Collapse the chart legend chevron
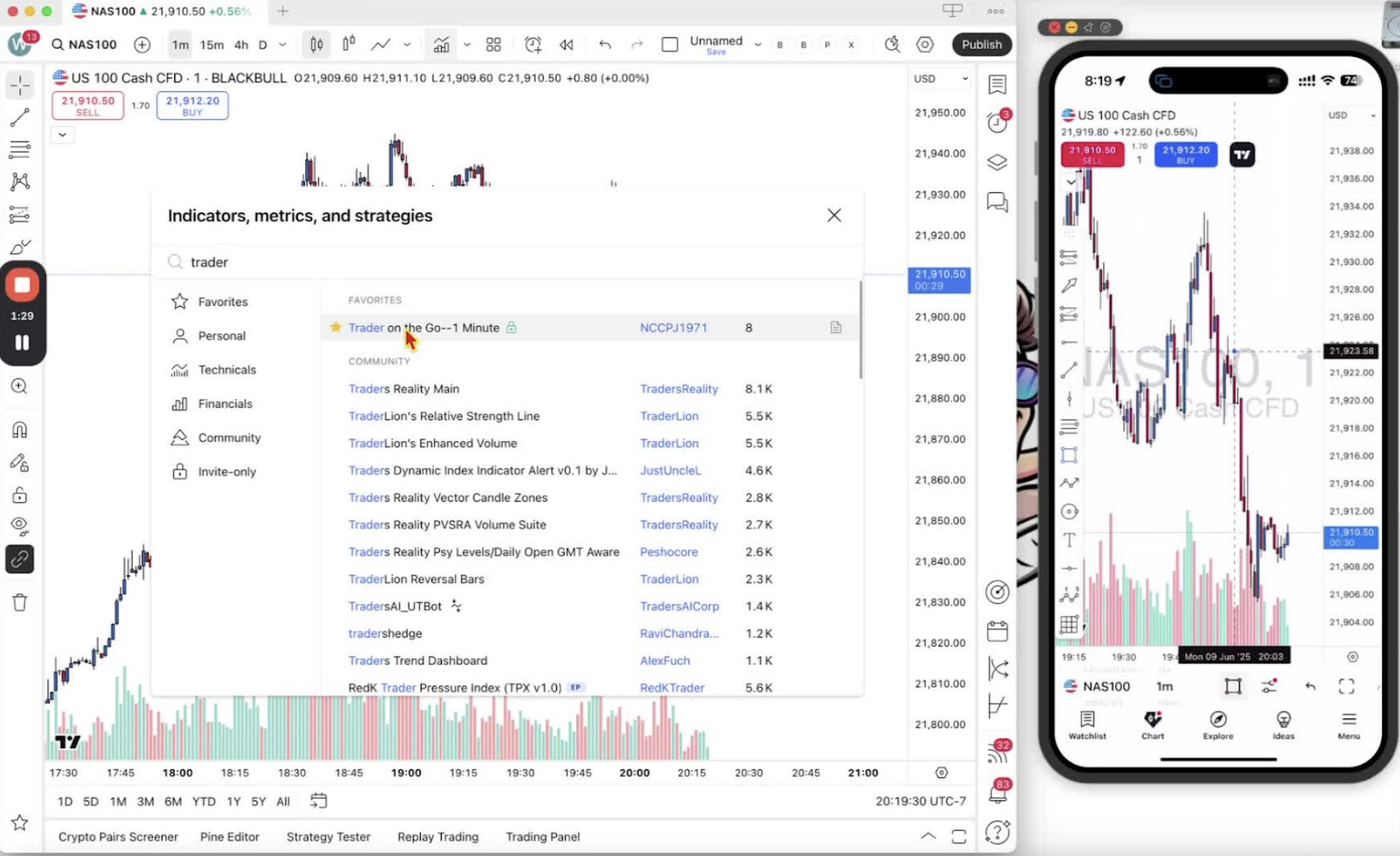This screenshot has height=856, width=1400. [x=62, y=135]
